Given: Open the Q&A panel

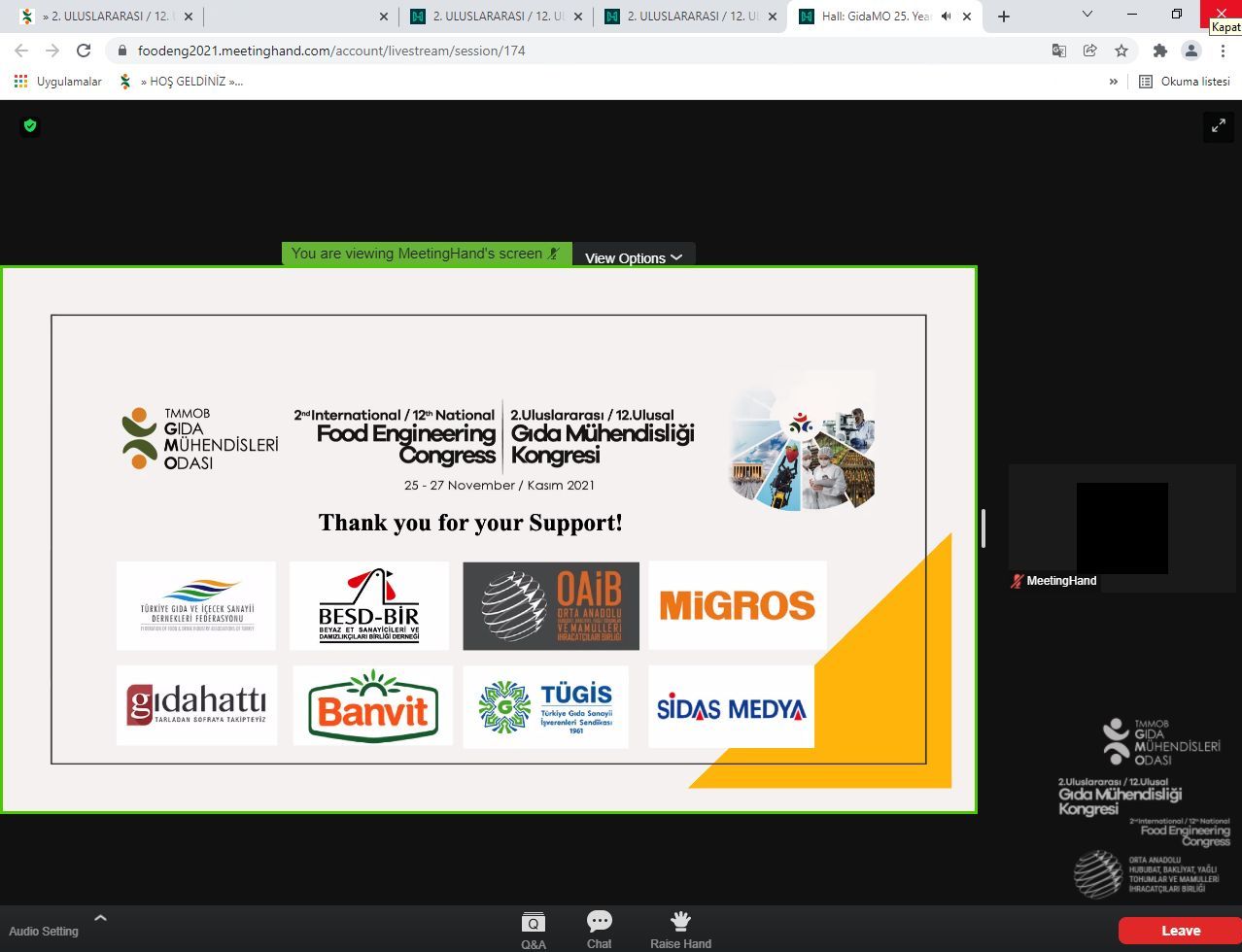Looking at the screenshot, I should point(533,930).
